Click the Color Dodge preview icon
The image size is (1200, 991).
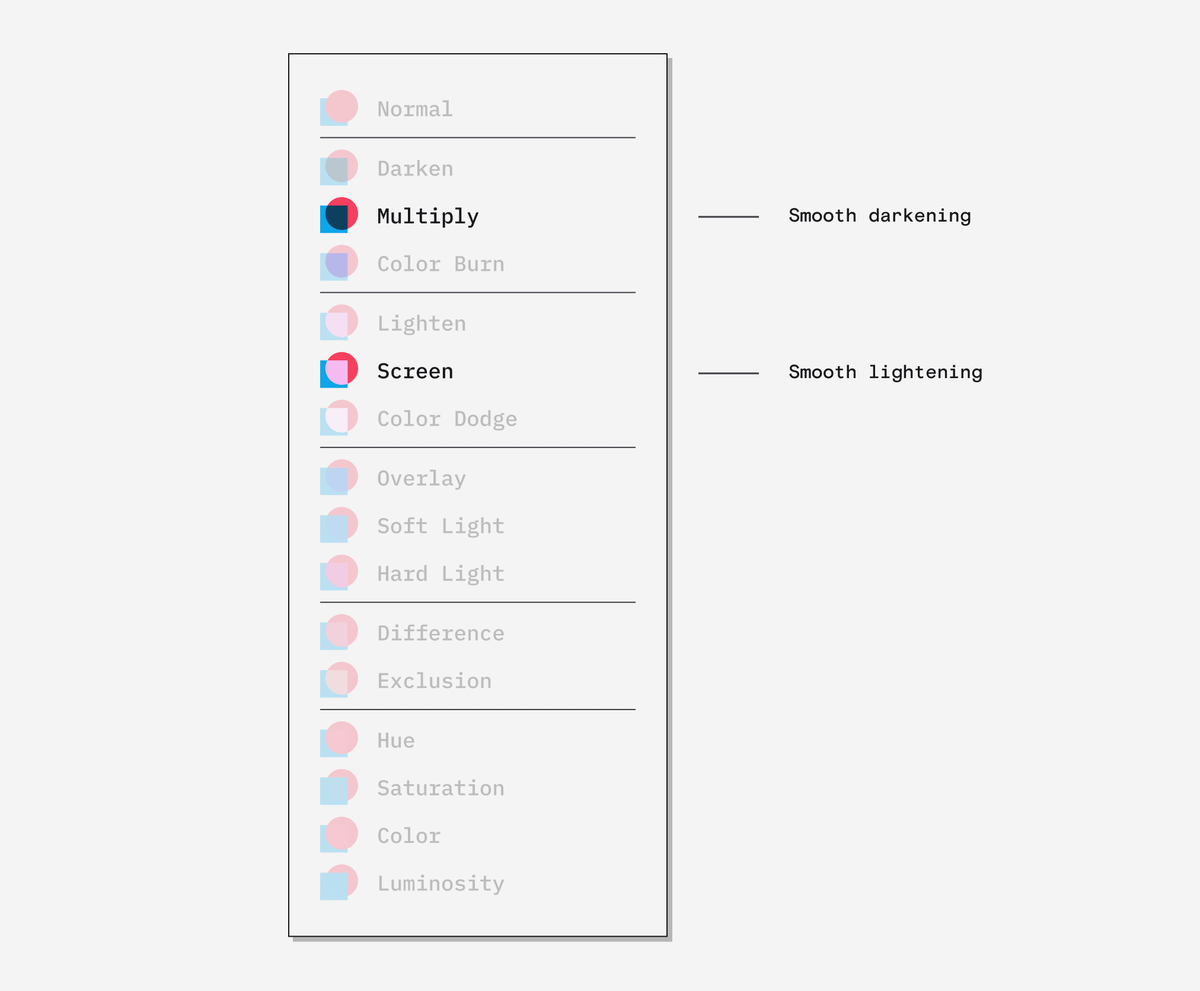click(x=339, y=418)
